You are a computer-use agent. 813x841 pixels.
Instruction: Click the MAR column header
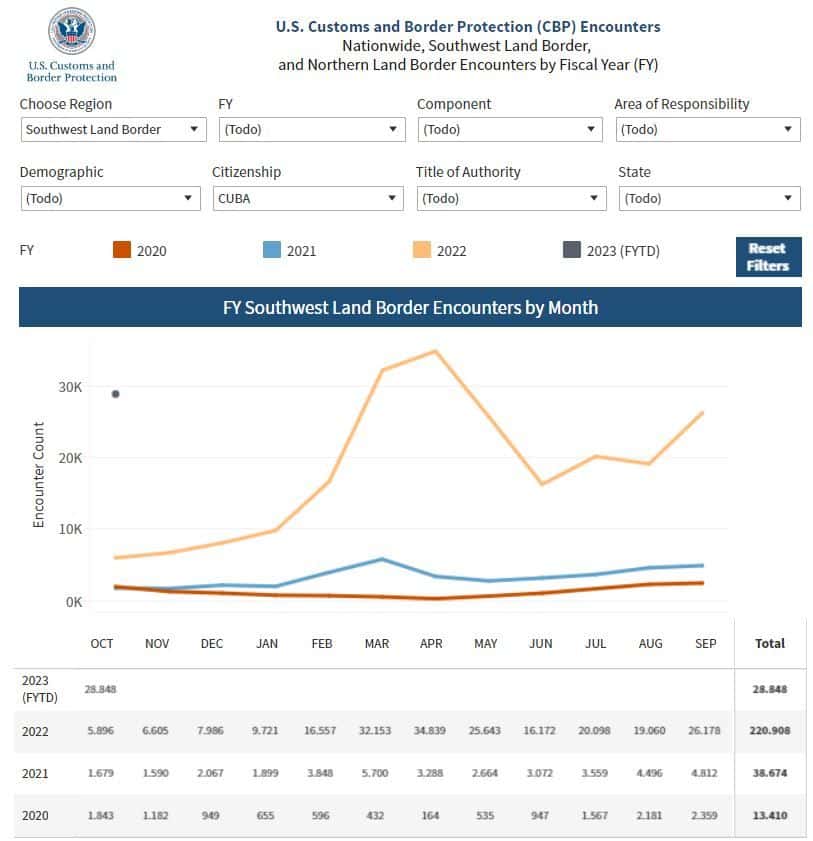[376, 644]
